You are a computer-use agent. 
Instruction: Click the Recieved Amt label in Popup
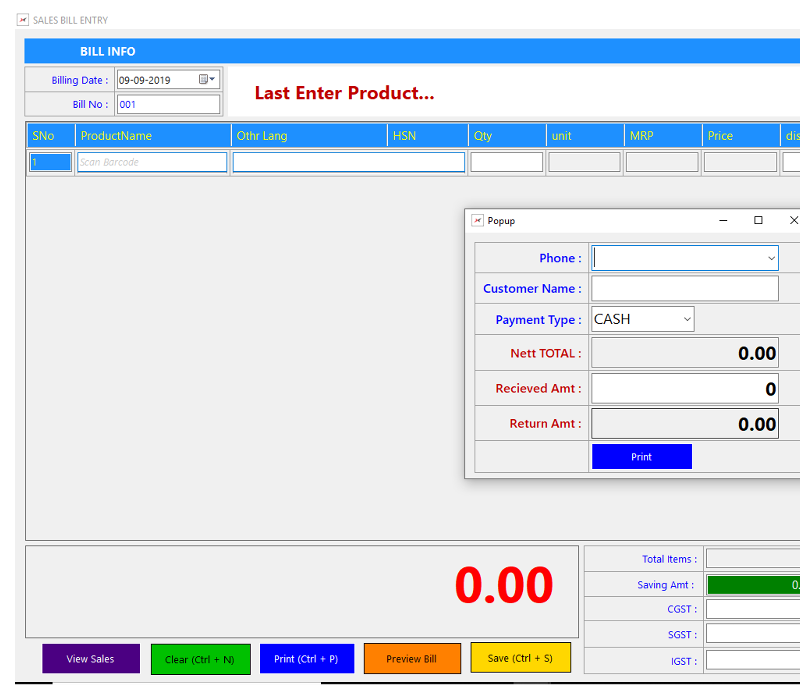click(538, 388)
